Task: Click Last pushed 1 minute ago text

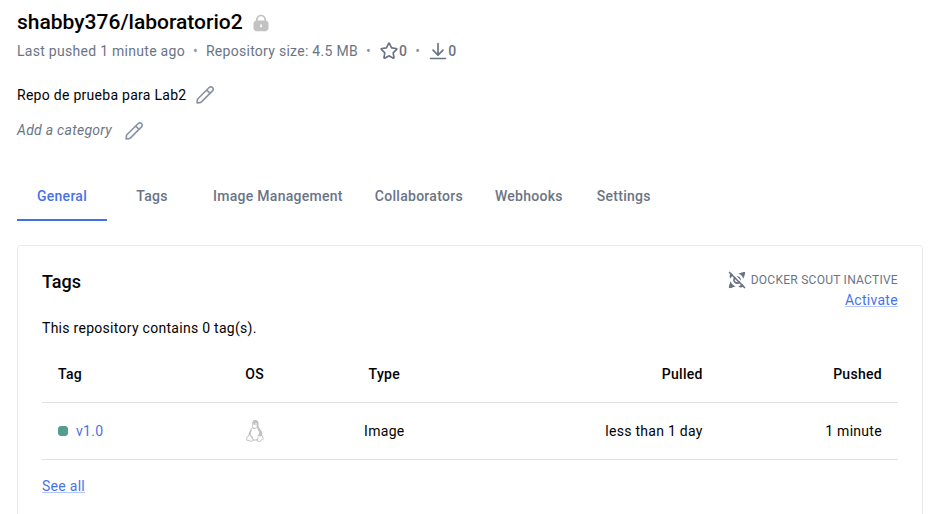Action: click(x=101, y=51)
